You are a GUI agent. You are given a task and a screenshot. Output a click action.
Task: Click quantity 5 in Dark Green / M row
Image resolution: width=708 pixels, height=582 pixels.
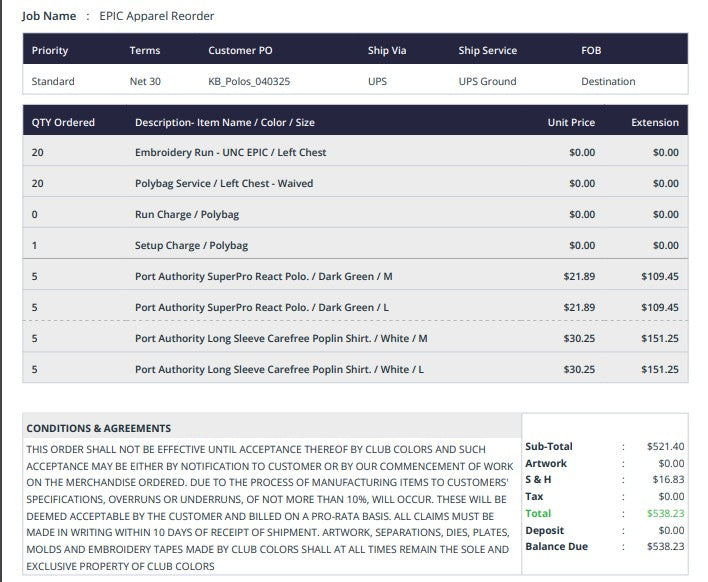pos(34,276)
